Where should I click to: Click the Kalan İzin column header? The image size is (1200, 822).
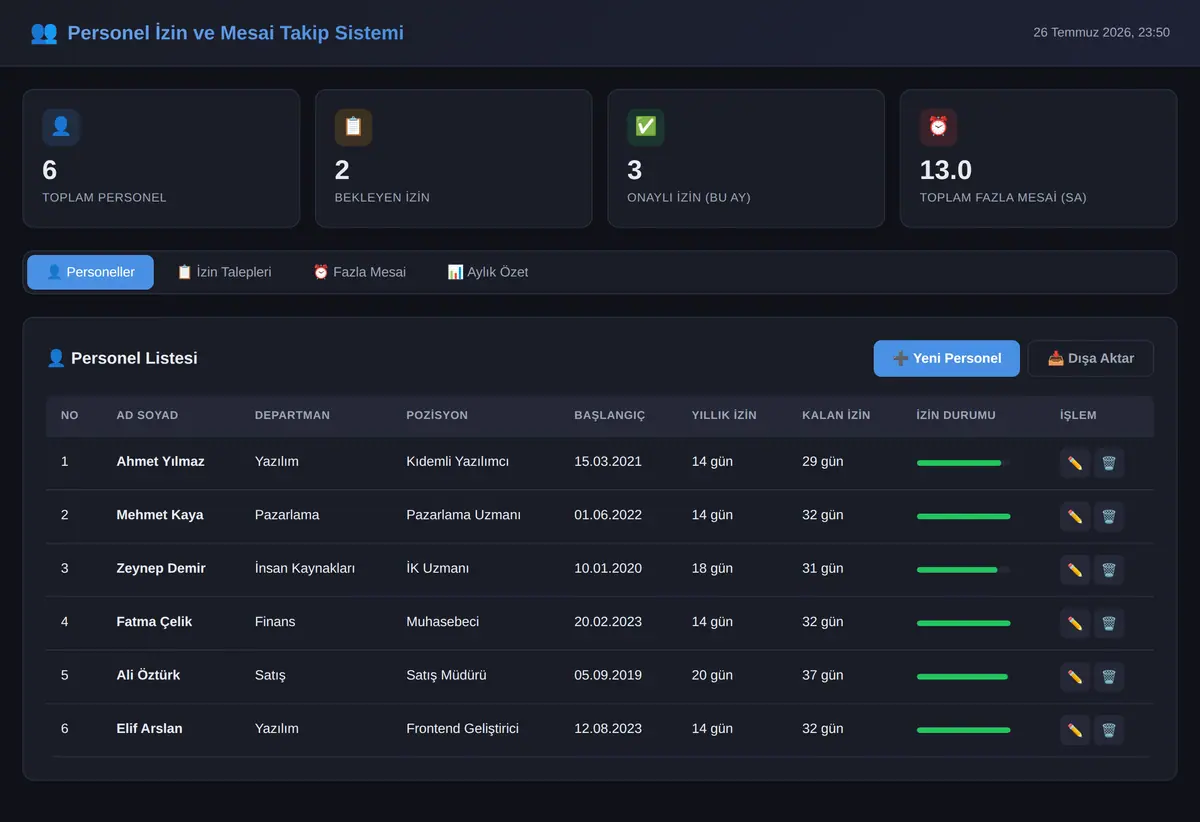(836, 415)
